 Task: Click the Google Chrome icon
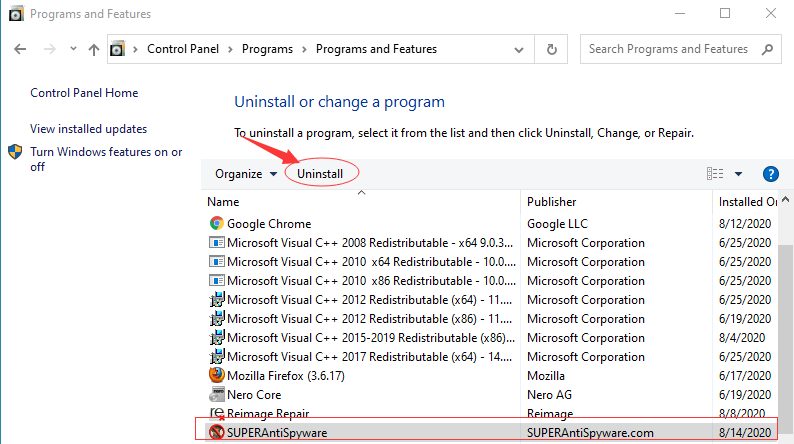tap(217, 223)
